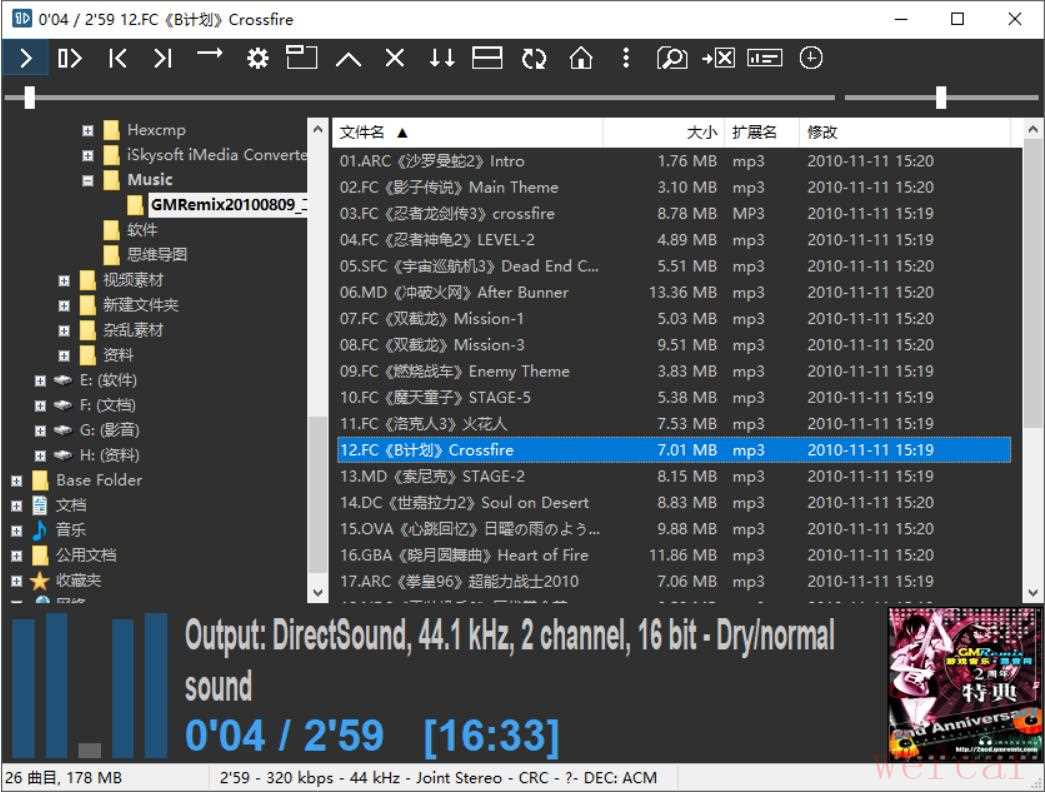Open the magnifier search icon
This screenshot has width=1045, height=792.
click(x=671, y=59)
